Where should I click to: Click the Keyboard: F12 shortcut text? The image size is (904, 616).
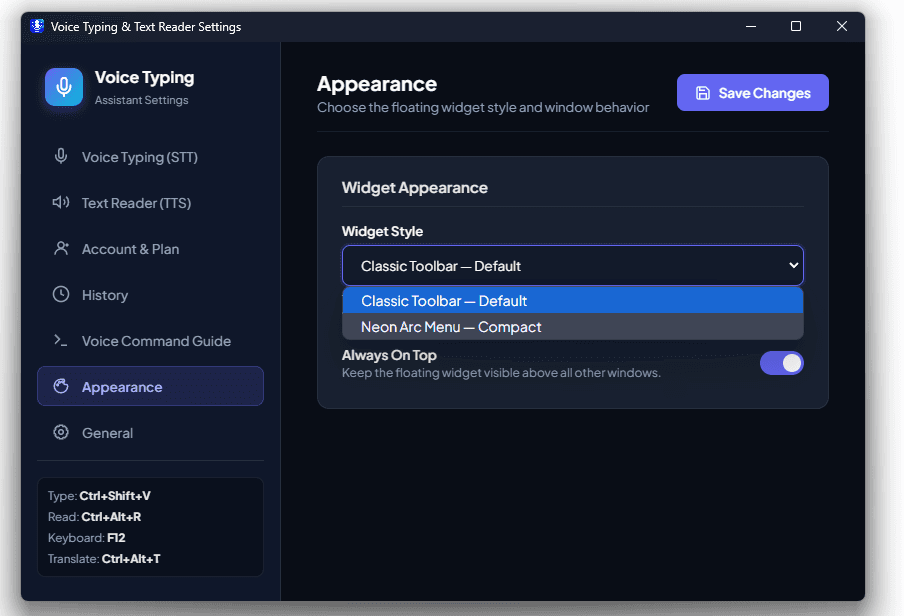(86, 538)
